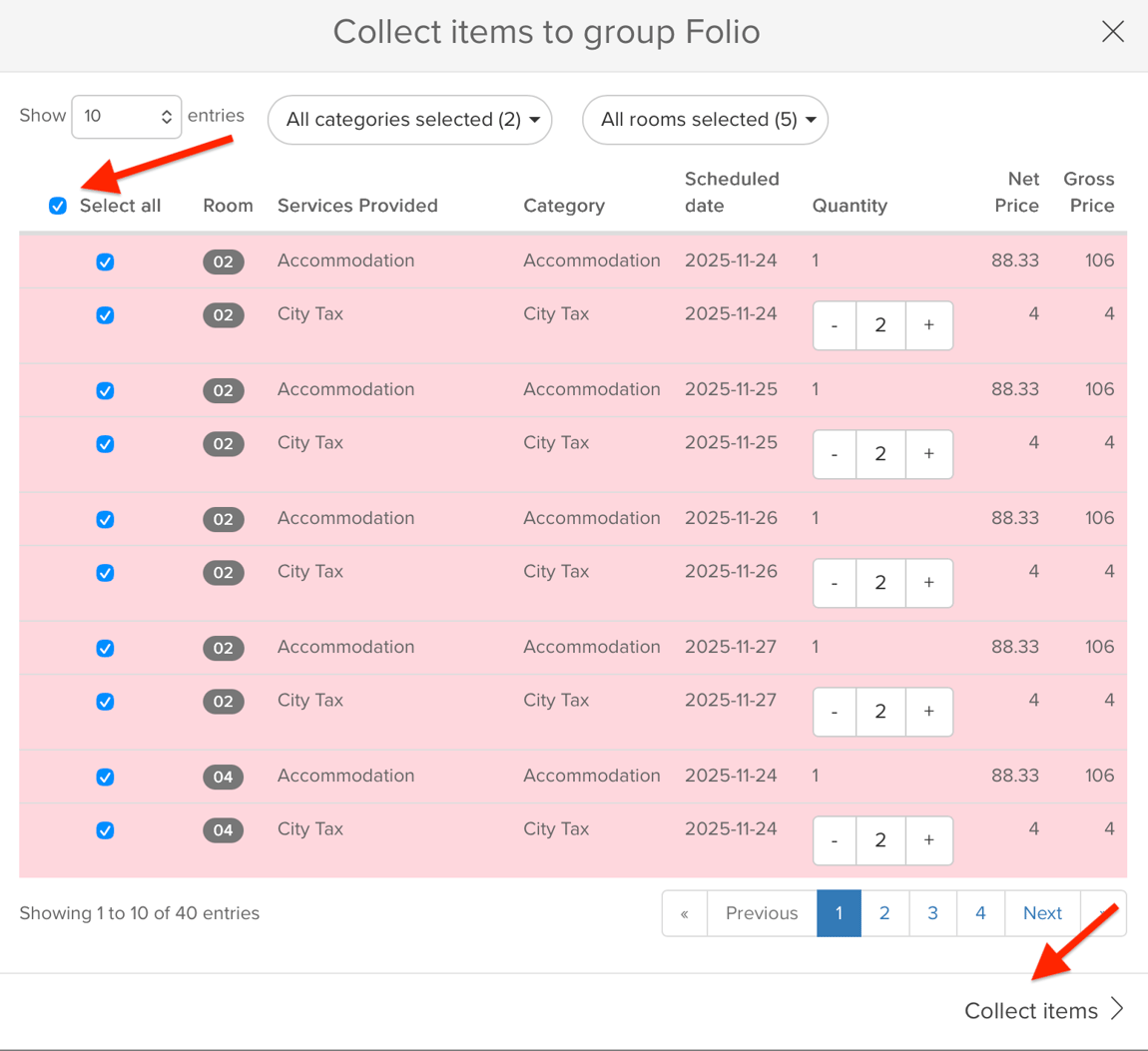Uncheck room 02 Accommodation 2025-11-25 row

pyautogui.click(x=105, y=390)
